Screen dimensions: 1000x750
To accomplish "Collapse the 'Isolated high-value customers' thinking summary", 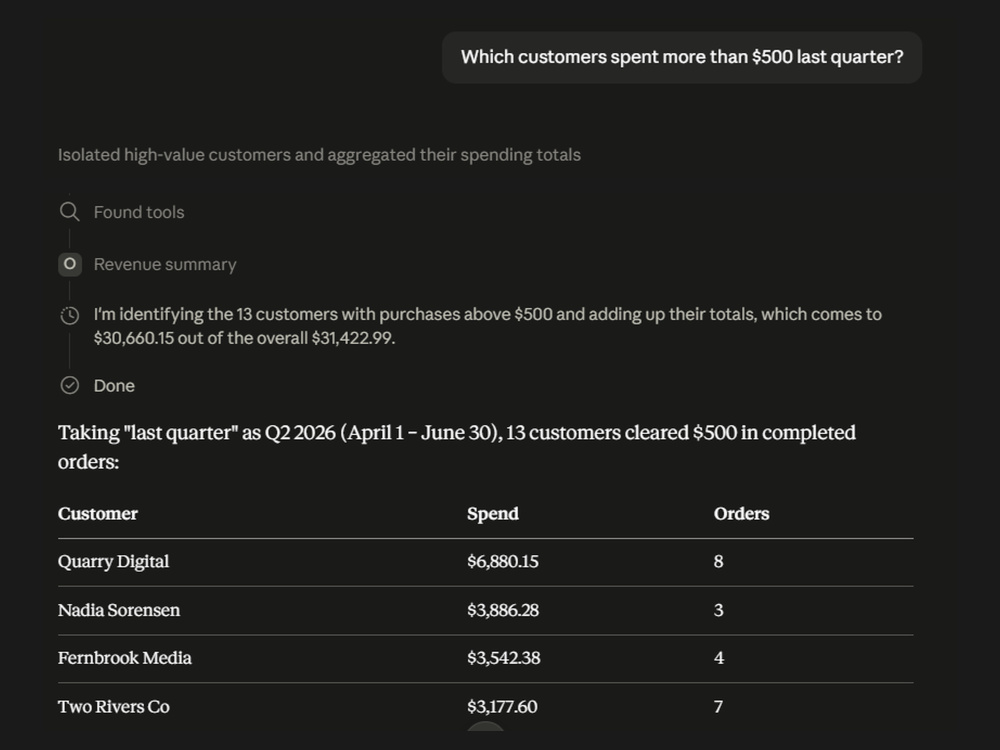I will click(320, 155).
